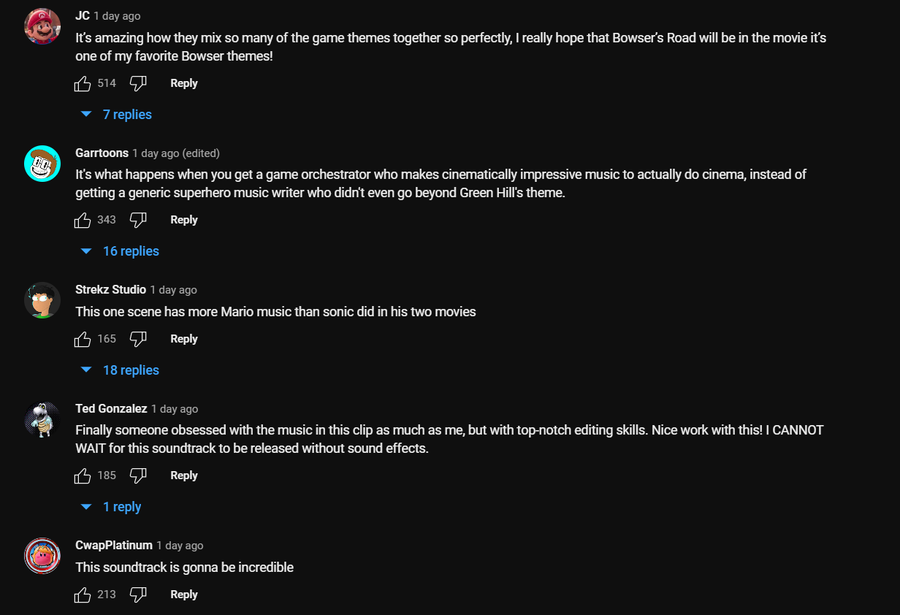
Task: Dislike CwapPlatinum's soundtrack comment
Action: tap(139, 595)
